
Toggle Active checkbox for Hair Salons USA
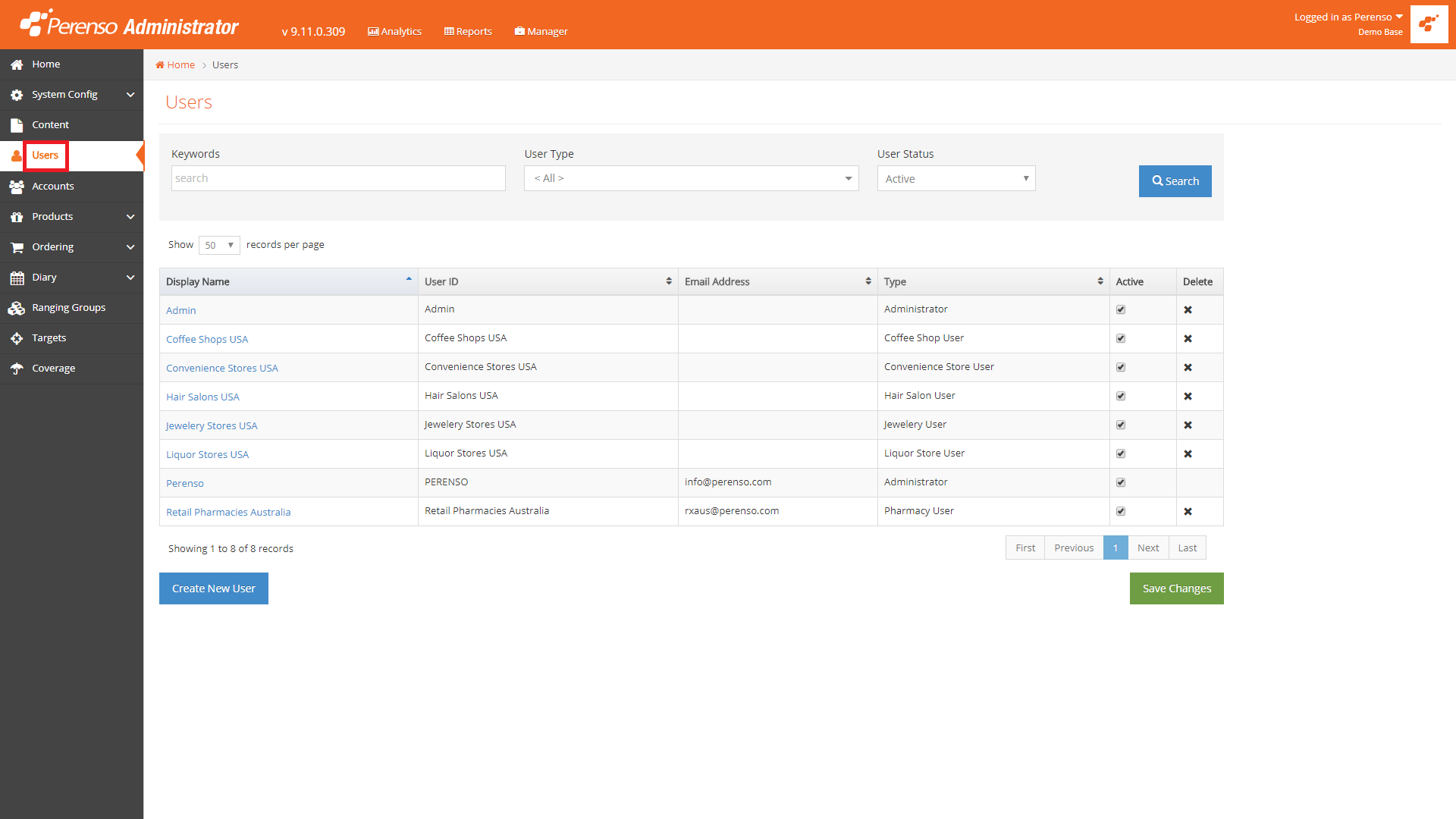point(1121,397)
